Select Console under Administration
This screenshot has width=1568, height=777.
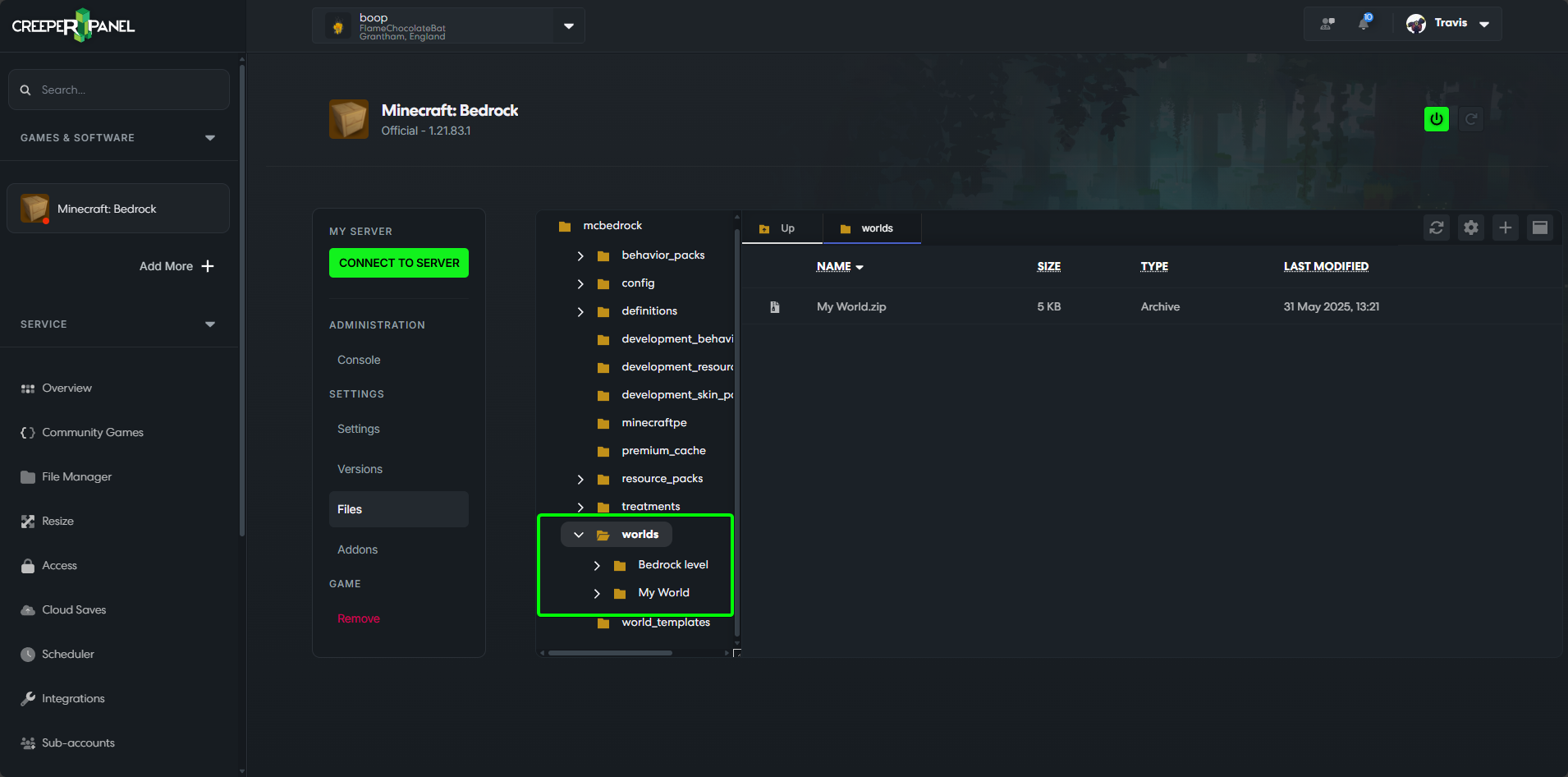(359, 359)
